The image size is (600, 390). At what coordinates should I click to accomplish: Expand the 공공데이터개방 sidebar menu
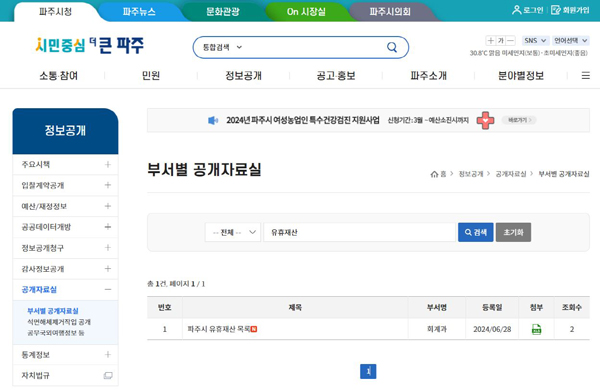tap(108, 227)
